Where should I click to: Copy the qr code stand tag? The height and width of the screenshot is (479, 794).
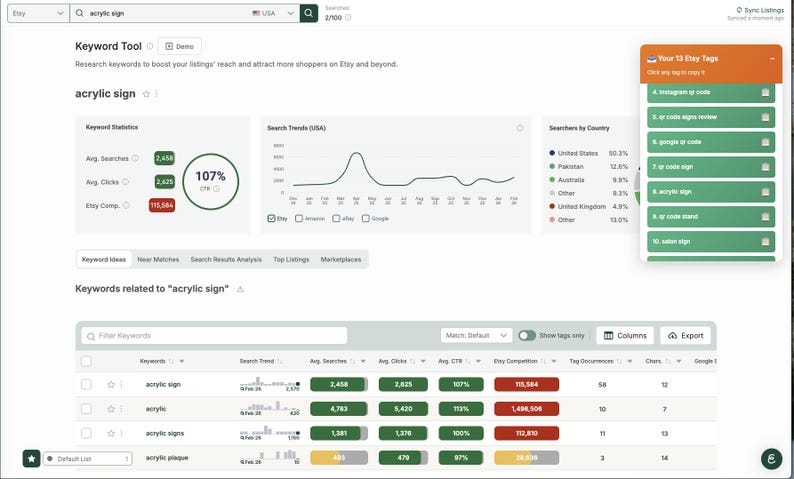(x=766, y=216)
